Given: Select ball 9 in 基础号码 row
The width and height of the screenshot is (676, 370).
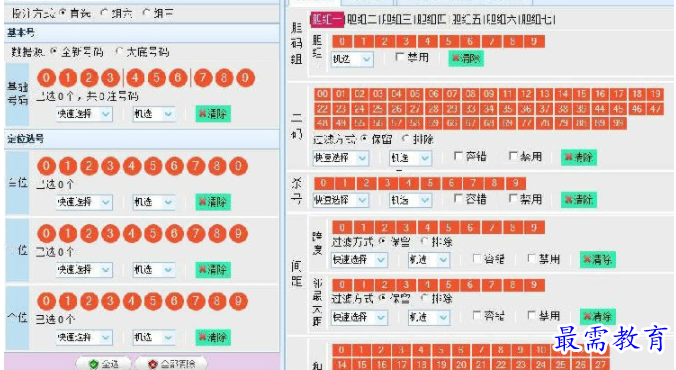Looking at the screenshot, I should tap(245, 78).
